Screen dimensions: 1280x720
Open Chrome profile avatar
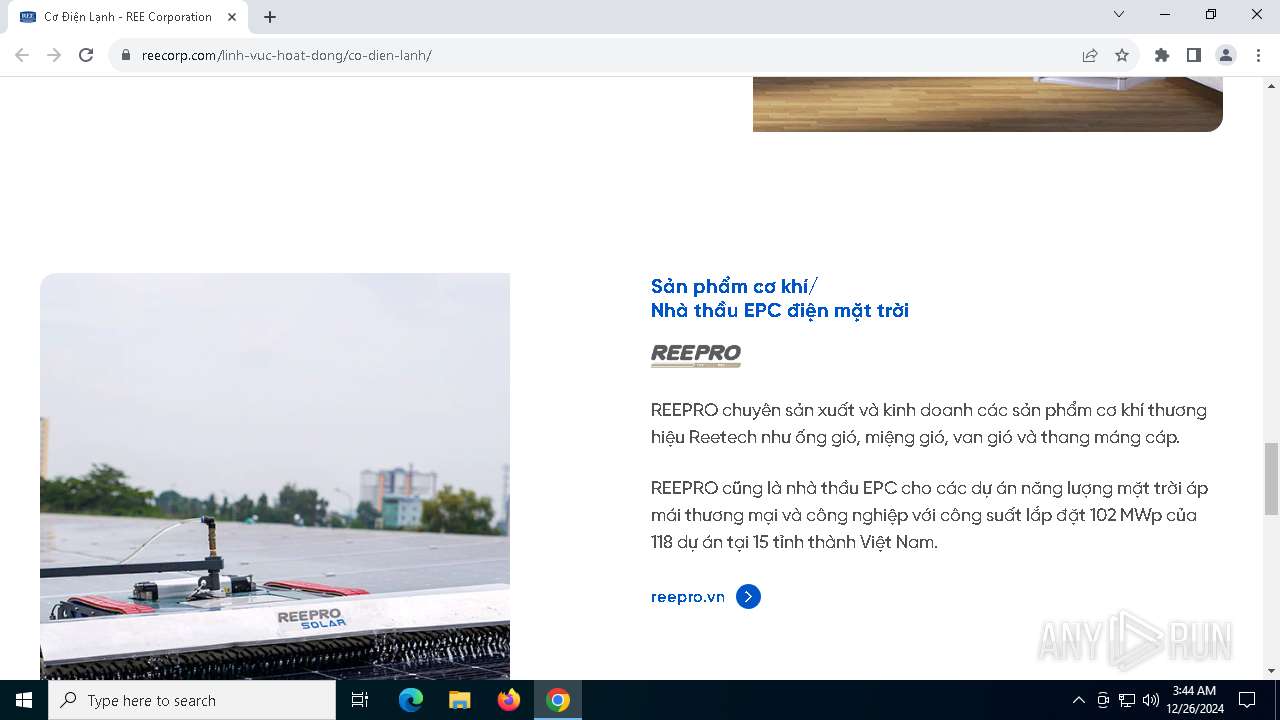click(1226, 55)
